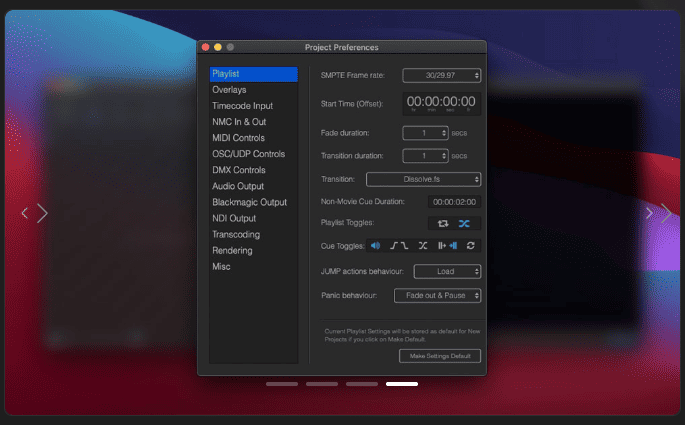685x425 pixels.
Task: Toggle the playlist loop icon
Action: (x=443, y=223)
